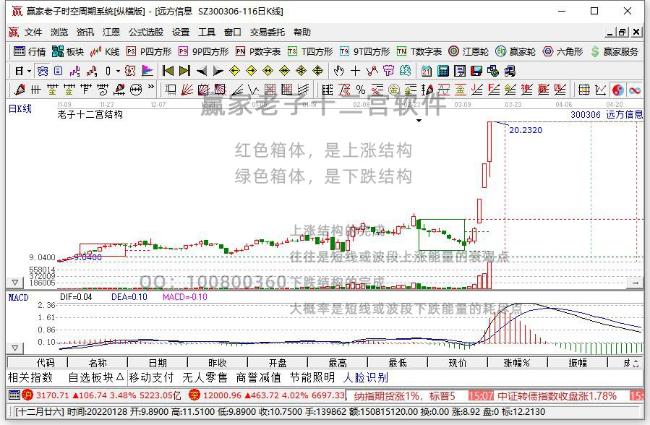Click the percent sign % tool icon
The image size is (650, 425).
click(x=361, y=89)
